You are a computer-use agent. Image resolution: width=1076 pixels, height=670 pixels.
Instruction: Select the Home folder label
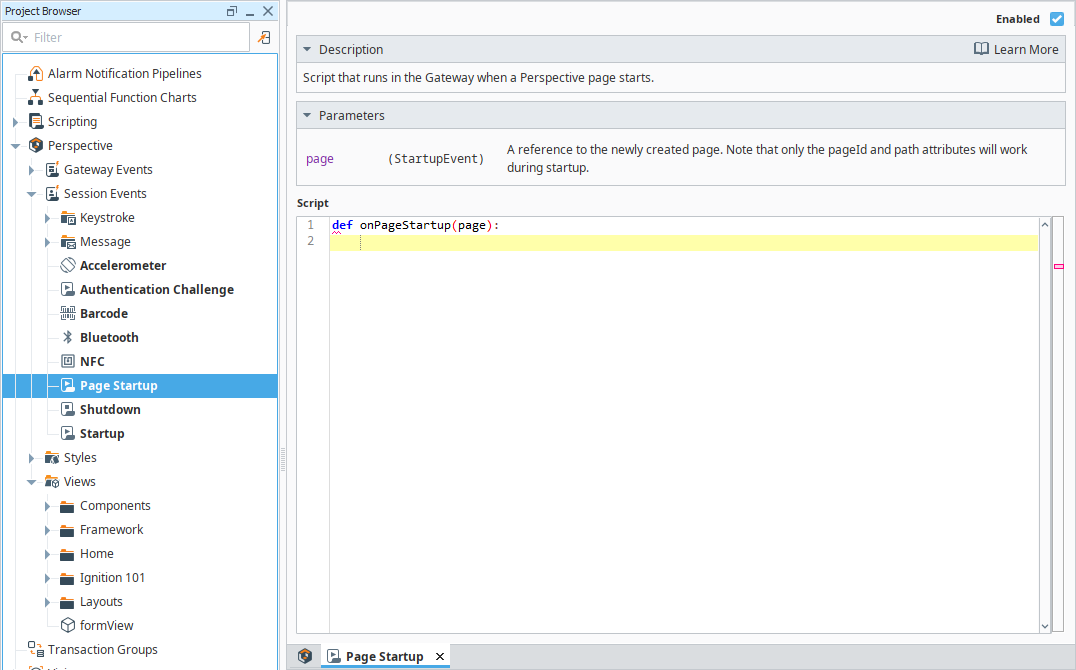[x=97, y=553]
